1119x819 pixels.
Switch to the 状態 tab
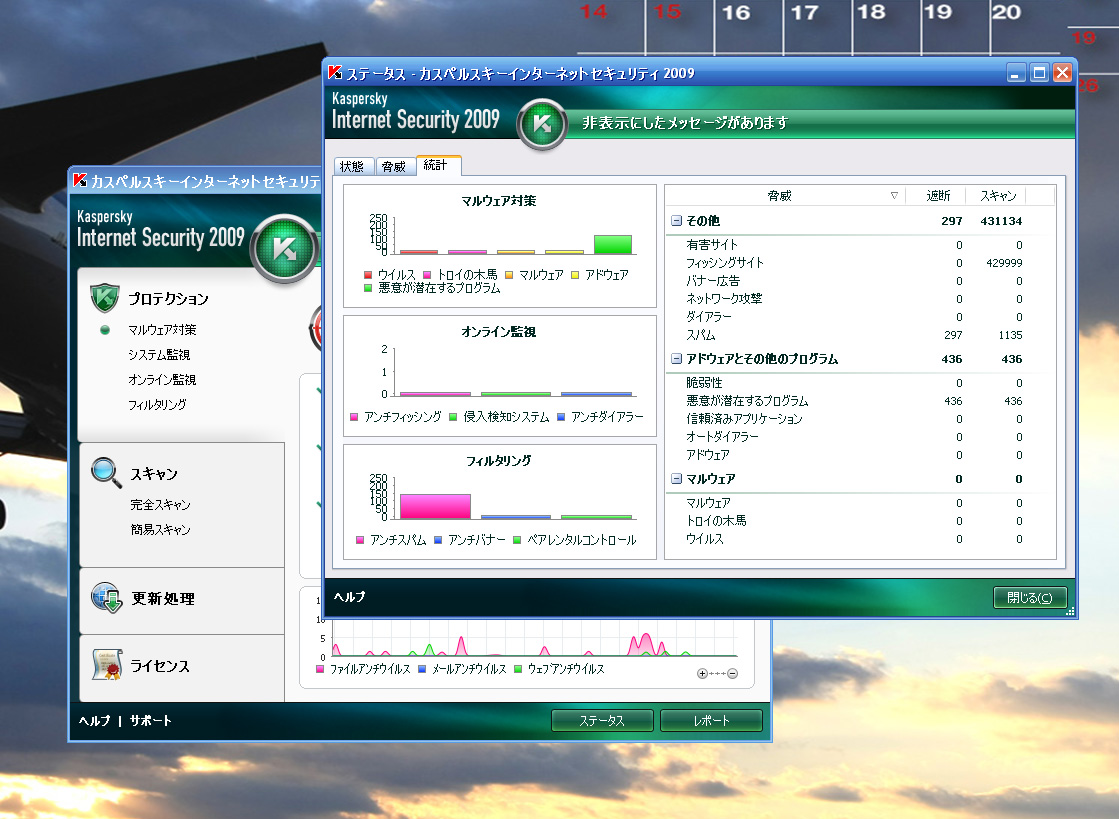pyautogui.click(x=352, y=166)
